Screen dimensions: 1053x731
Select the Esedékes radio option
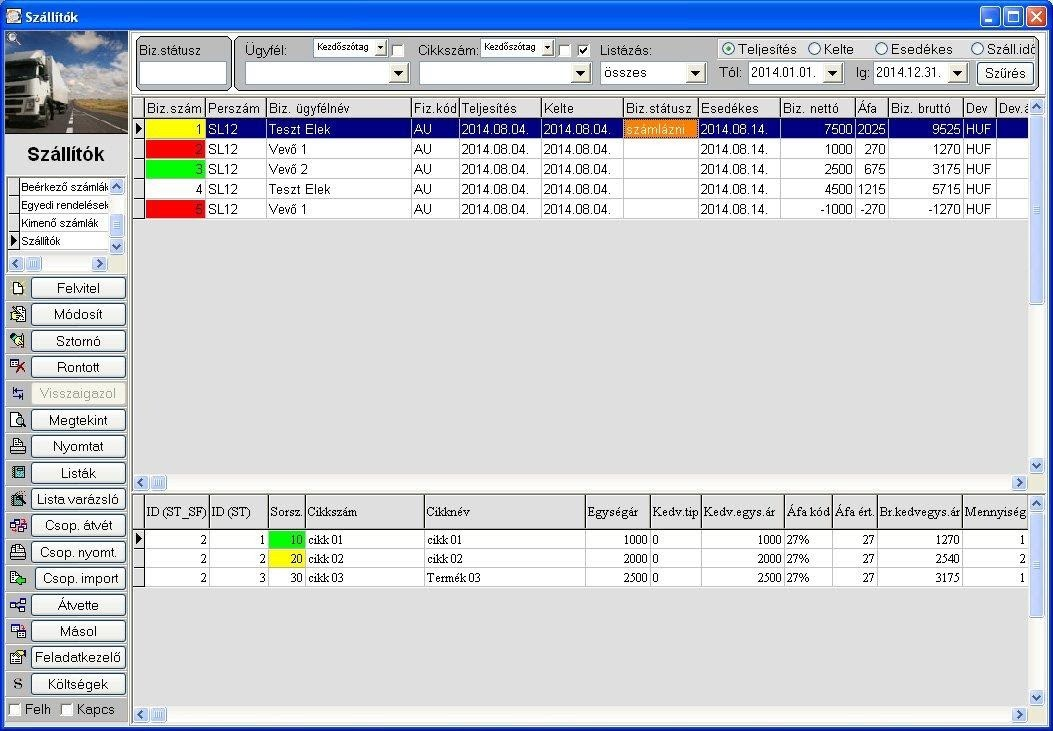click(x=881, y=49)
